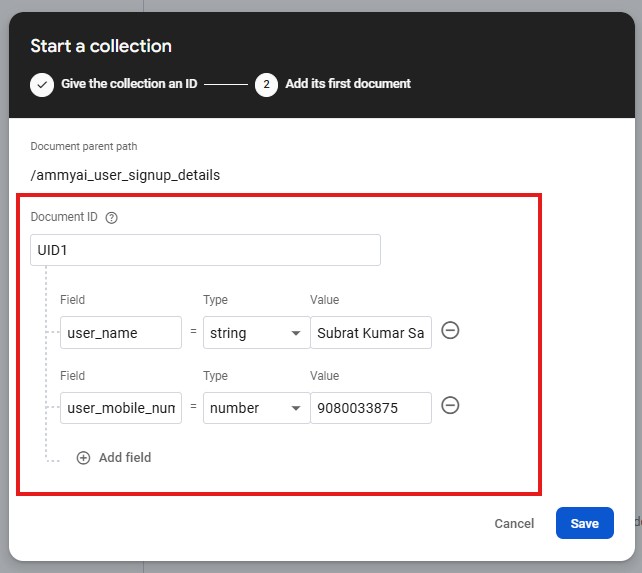Expand the string type dropdown arrow
This screenshot has height=573, width=642.
coord(296,333)
